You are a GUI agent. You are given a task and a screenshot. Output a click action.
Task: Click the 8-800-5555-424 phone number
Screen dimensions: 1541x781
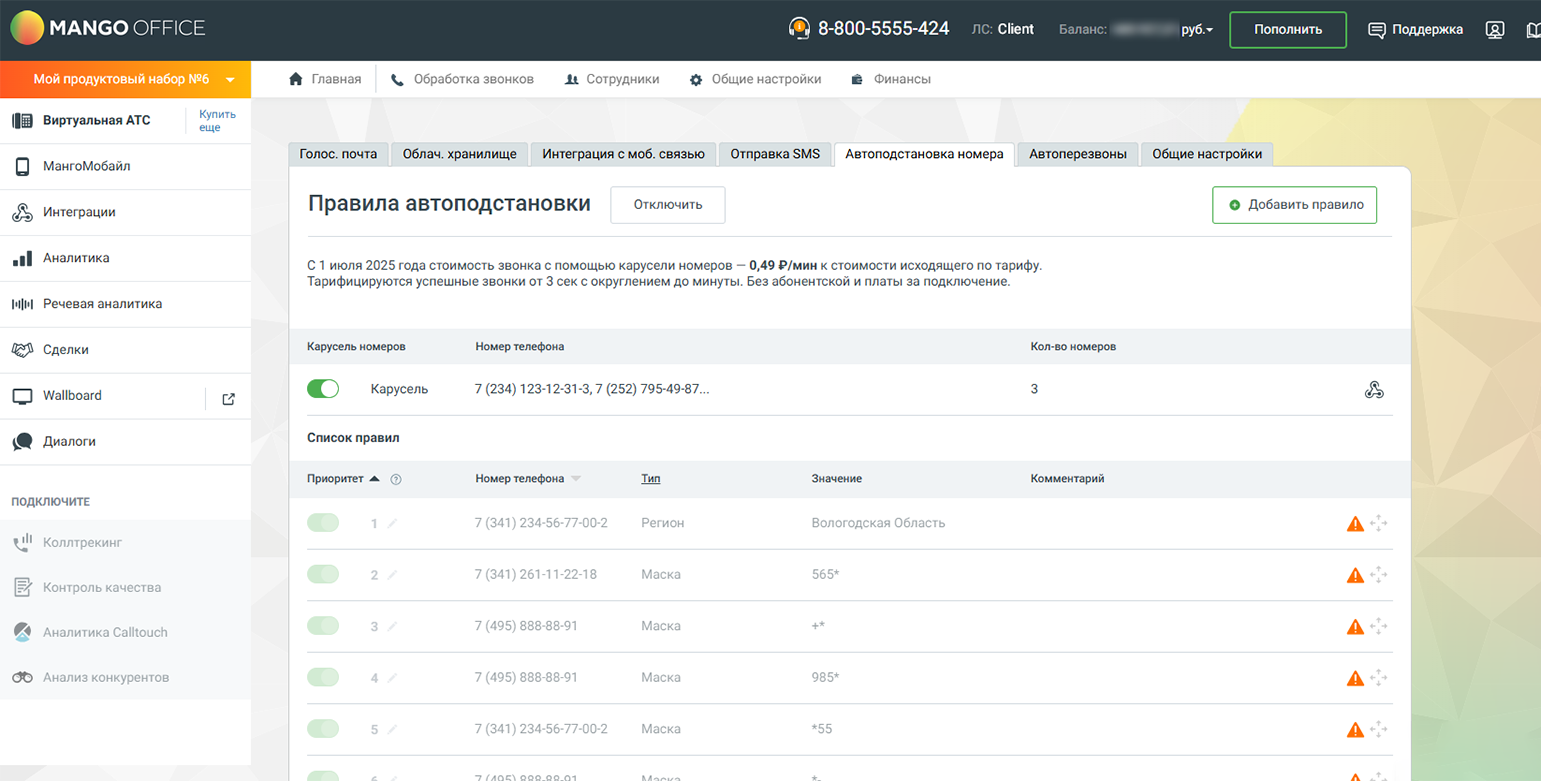[883, 29]
